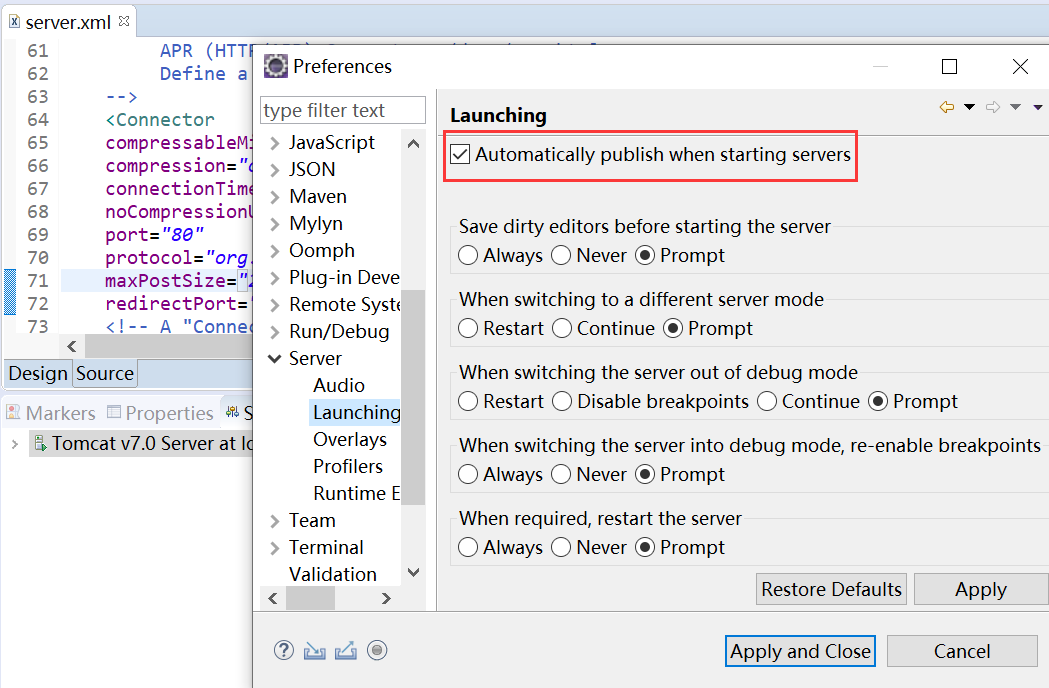Click the Help question mark icon

coord(284,650)
